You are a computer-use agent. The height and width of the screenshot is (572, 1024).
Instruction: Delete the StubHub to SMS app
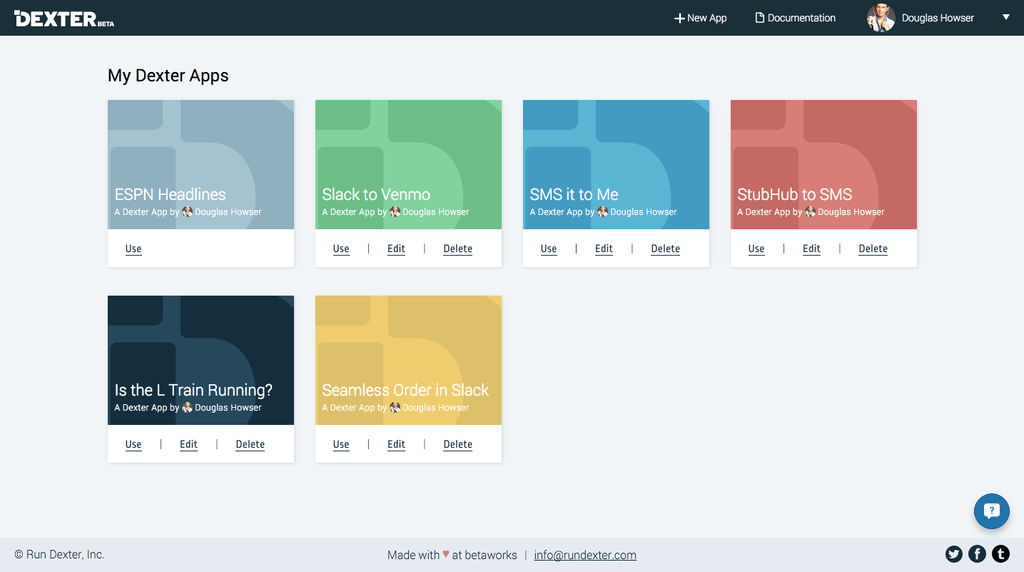click(873, 249)
